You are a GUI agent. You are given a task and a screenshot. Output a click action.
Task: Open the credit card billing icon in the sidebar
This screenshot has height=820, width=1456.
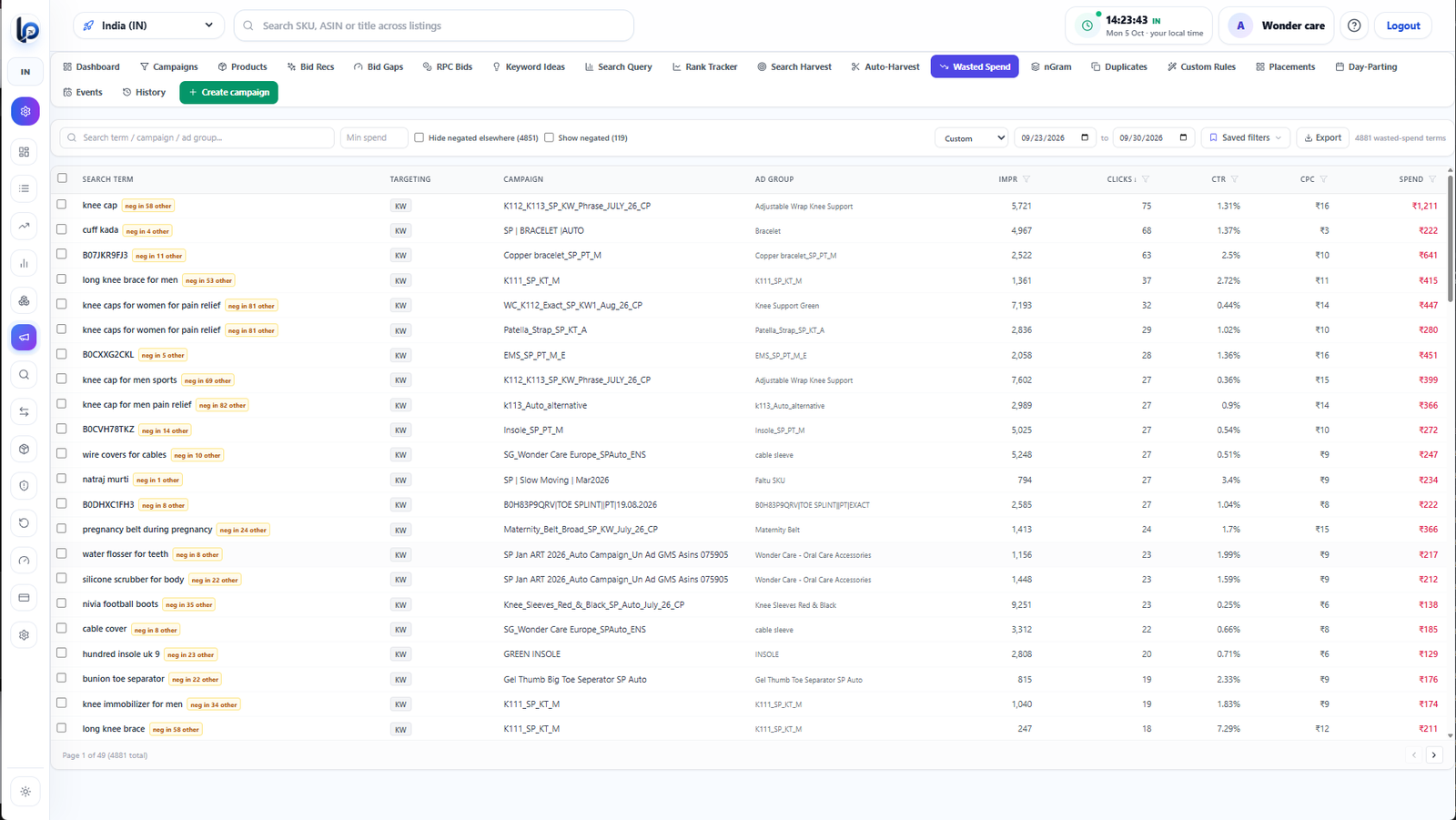25,597
